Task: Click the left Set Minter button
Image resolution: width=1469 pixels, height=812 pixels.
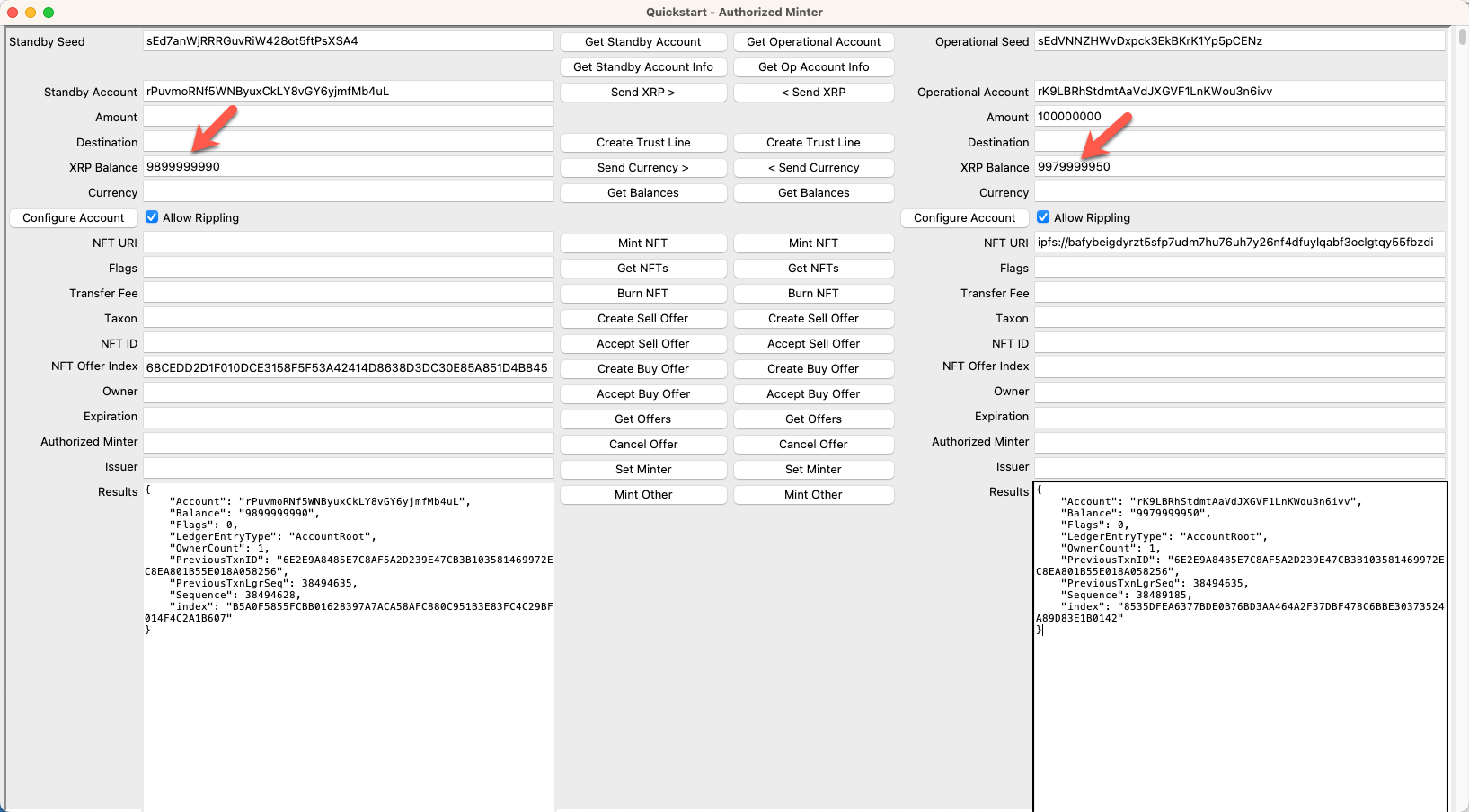Action: pyautogui.click(x=643, y=469)
